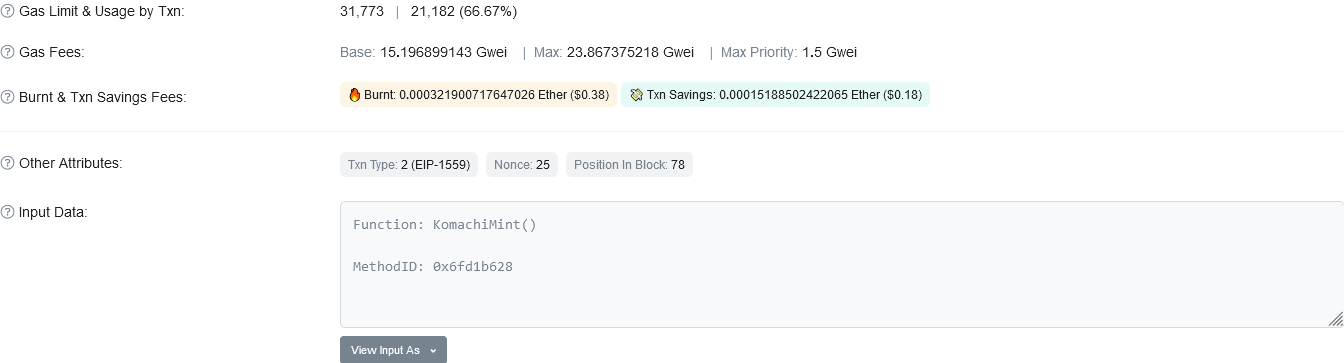1344x363 pixels.
Task: Click the Nonce 25 badge
Action: pyautogui.click(x=522, y=165)
